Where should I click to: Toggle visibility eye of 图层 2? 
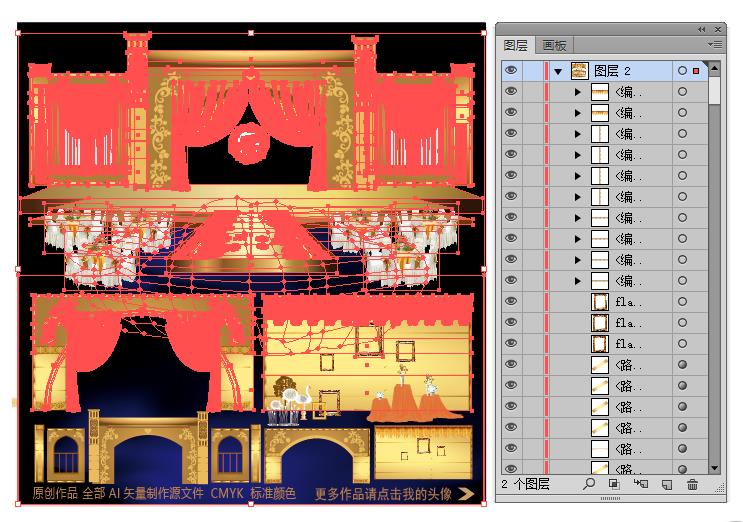[511, 70]
